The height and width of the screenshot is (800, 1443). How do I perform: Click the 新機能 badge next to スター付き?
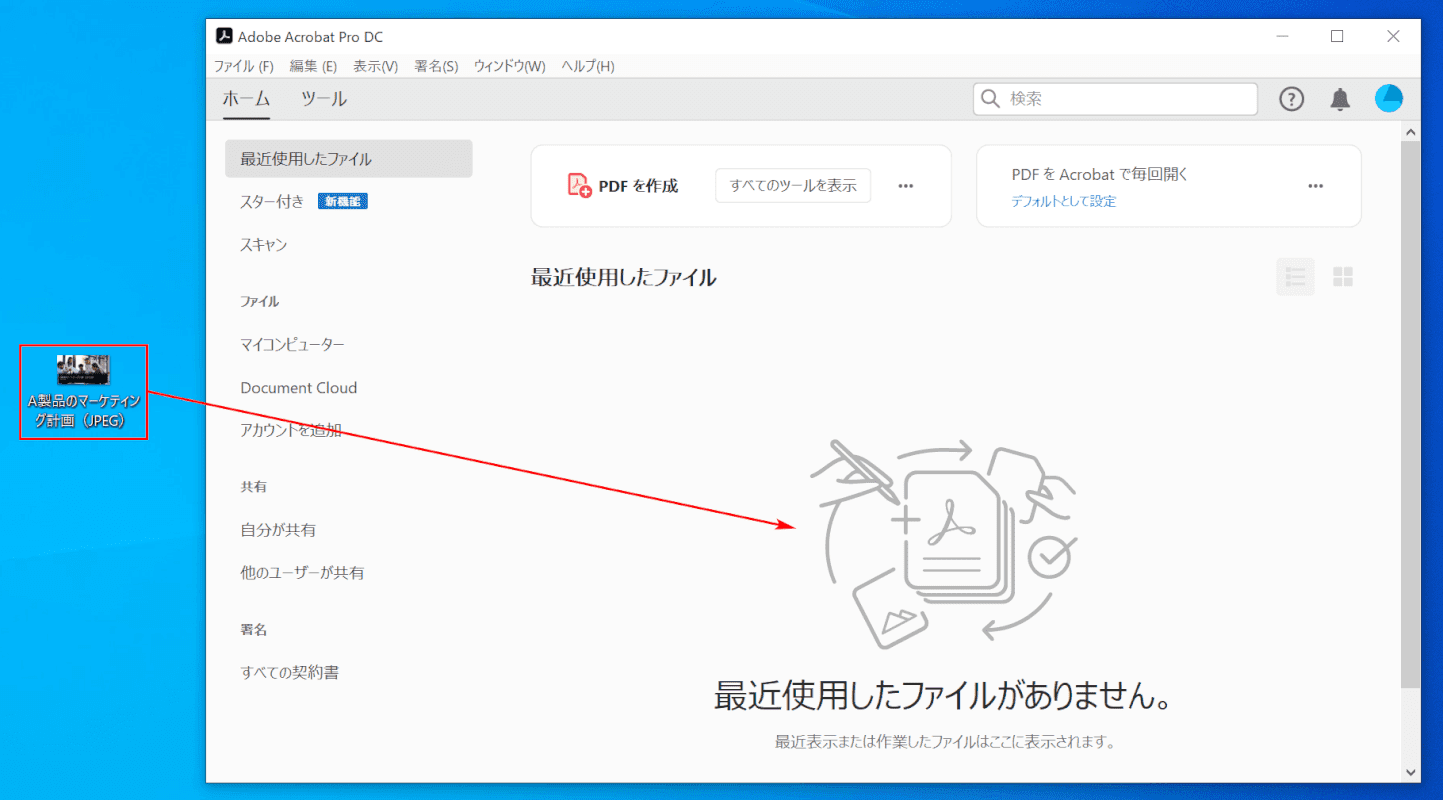[x=343, y=201]
